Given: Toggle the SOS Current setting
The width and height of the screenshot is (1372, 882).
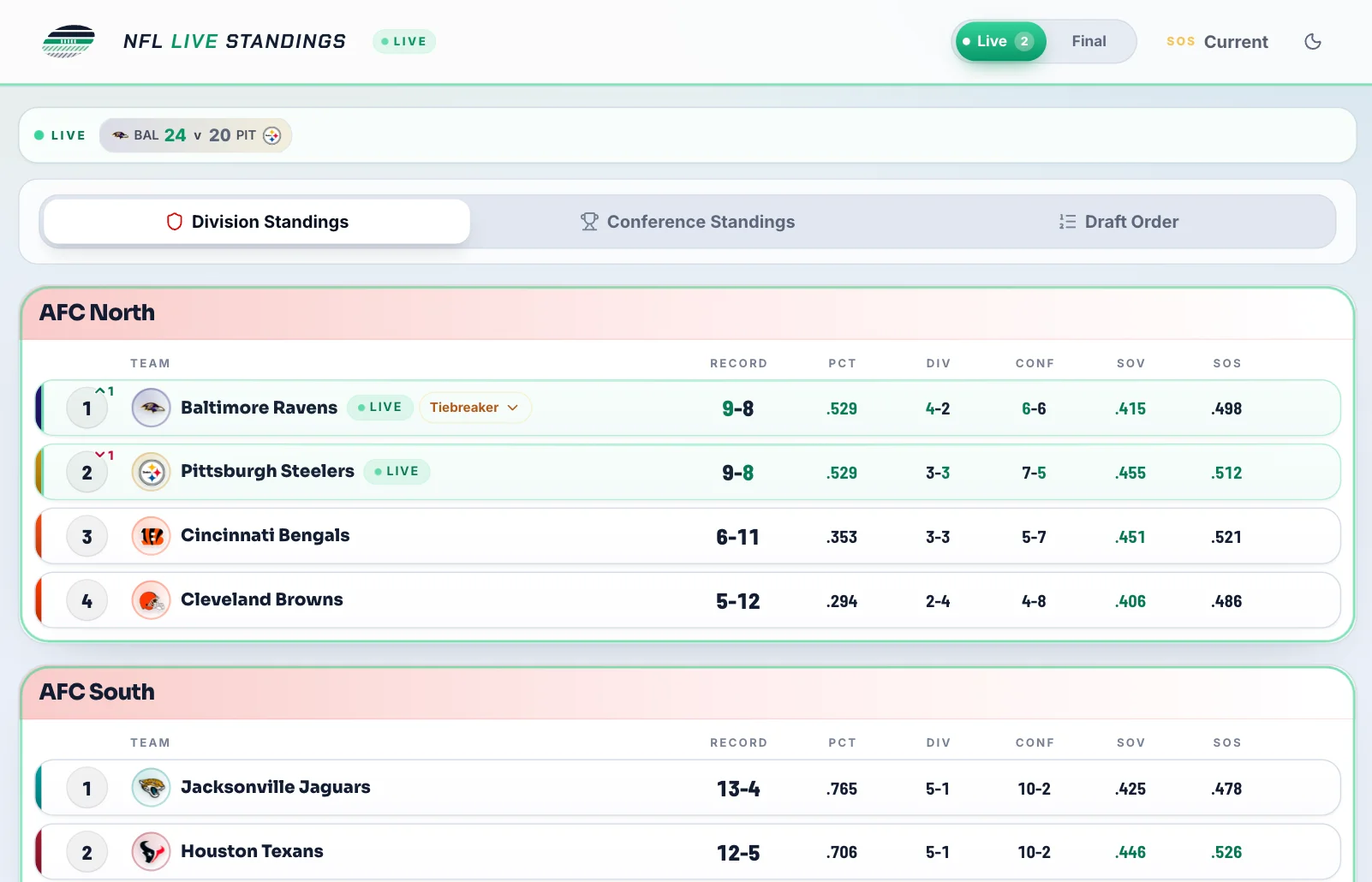Looking at the screenshot, I should (1217, 41).
